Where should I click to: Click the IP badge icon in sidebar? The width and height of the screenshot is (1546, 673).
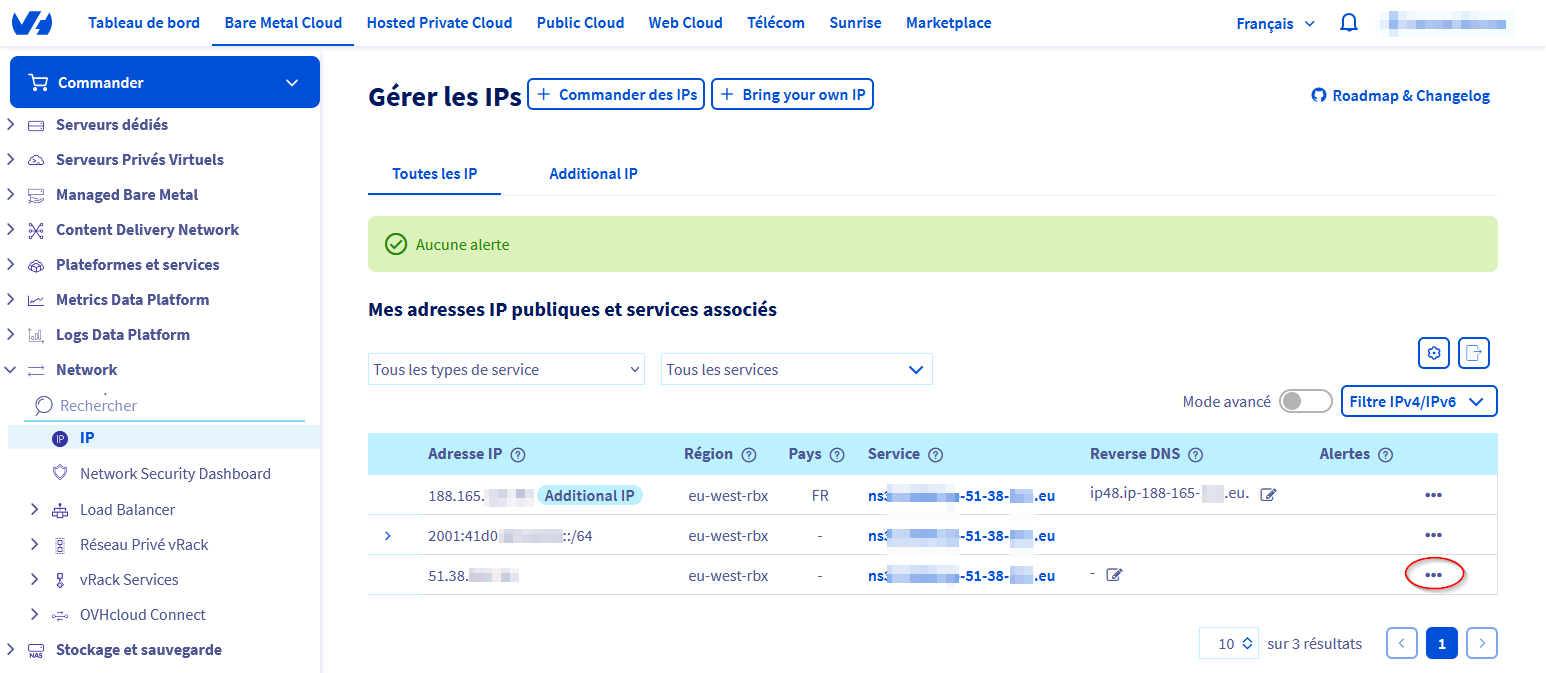[60, 438]
